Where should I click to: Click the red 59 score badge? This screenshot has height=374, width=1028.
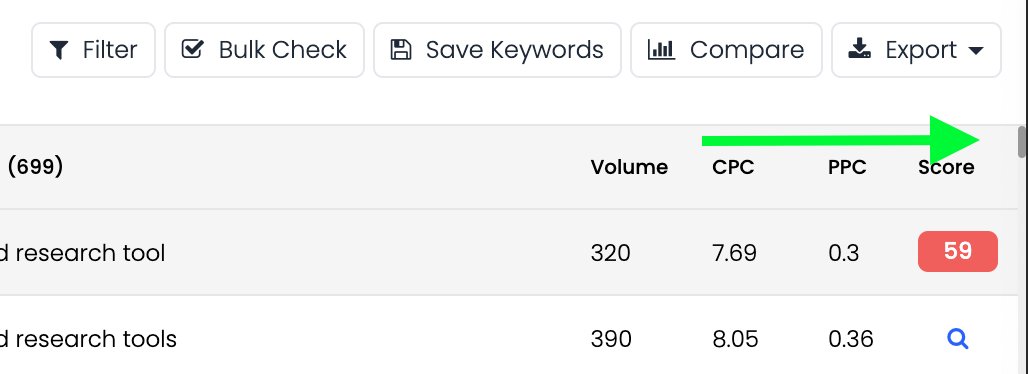[x=958, y=251]
